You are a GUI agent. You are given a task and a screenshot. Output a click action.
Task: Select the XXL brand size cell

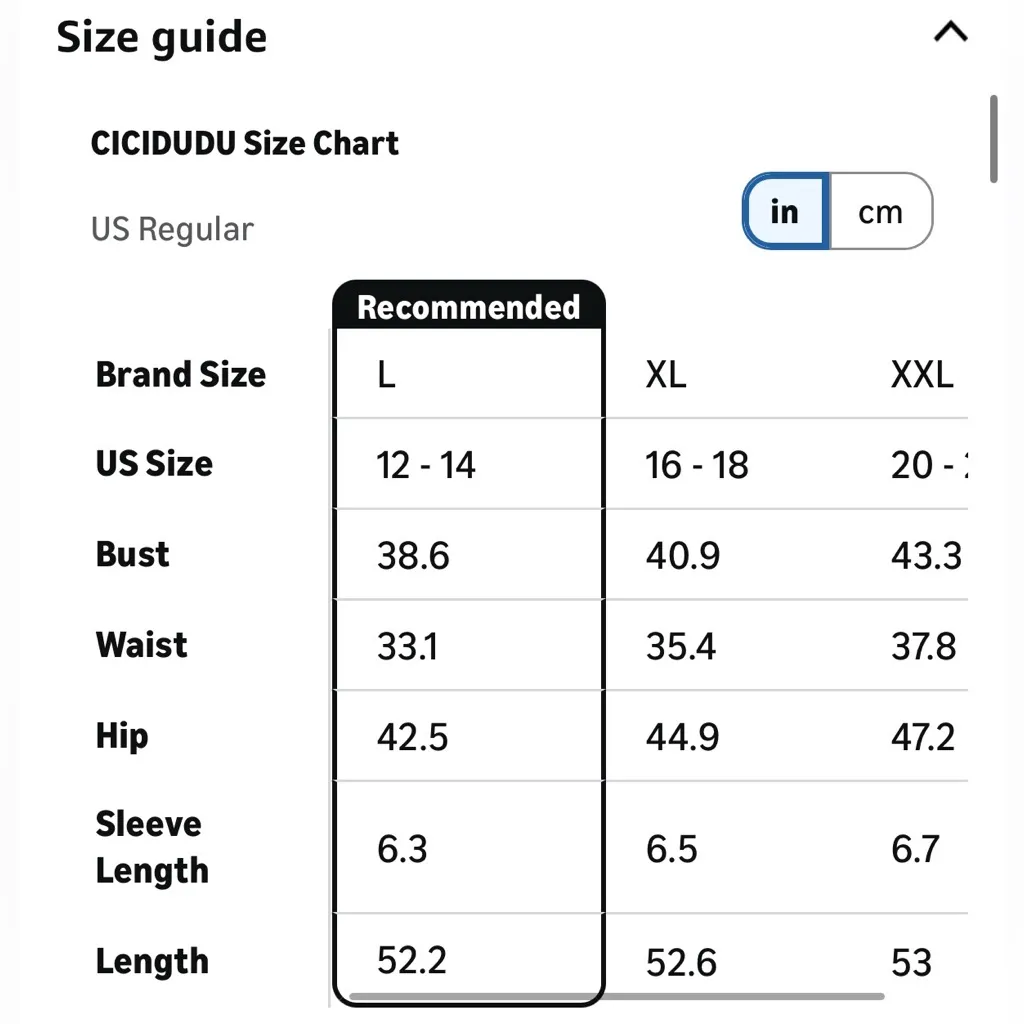[921, 375]
